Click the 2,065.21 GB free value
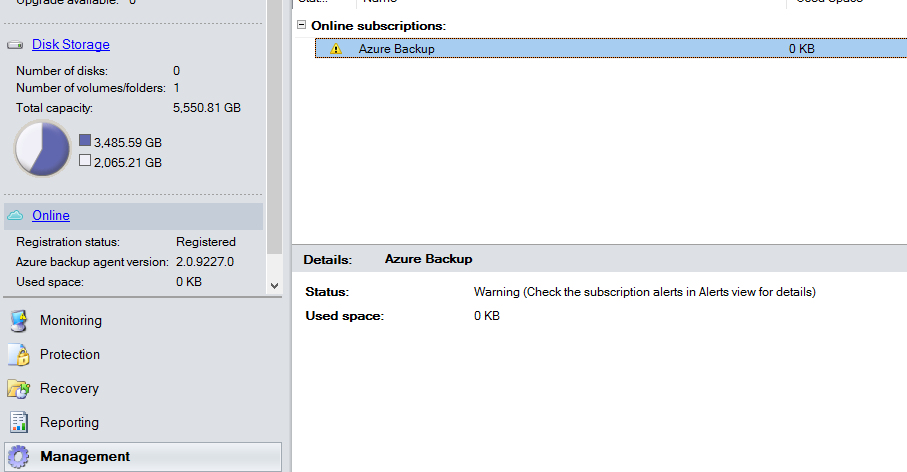Image resolution: width=907 pixels, height=472 pixels. [128, 163]
